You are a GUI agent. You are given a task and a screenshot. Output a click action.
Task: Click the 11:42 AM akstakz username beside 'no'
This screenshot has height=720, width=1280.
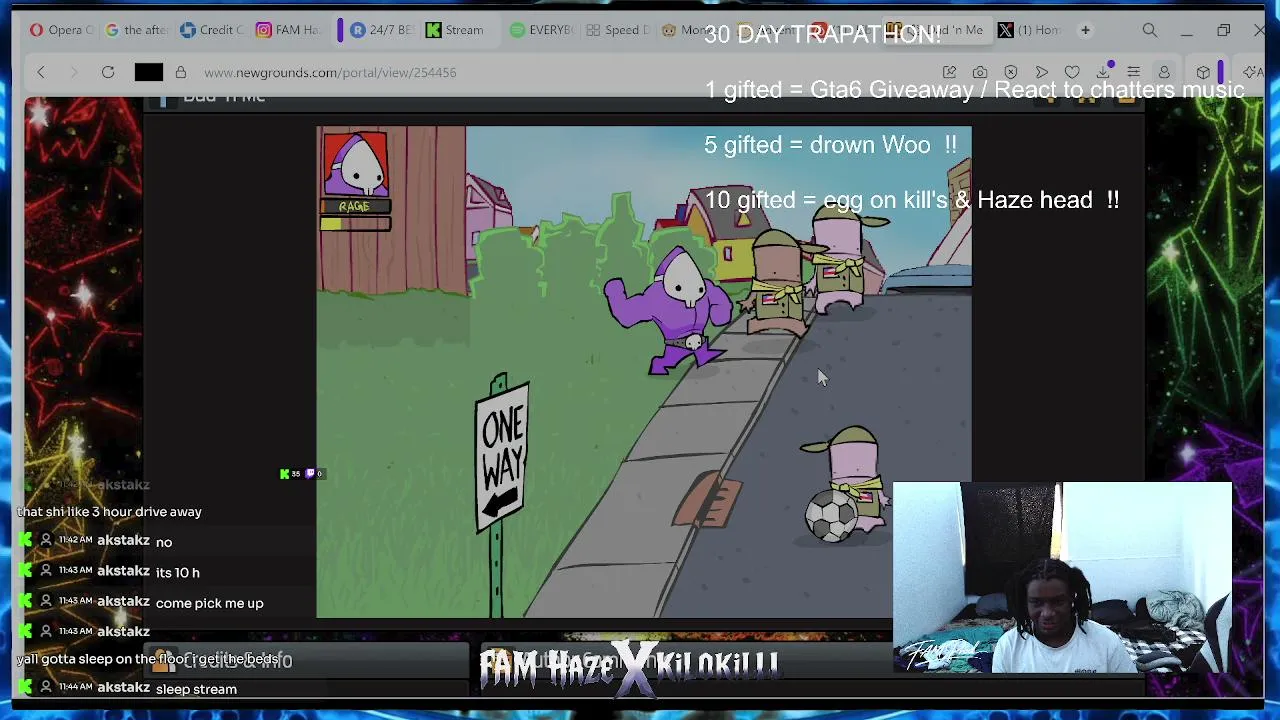(x=123, y=541)
